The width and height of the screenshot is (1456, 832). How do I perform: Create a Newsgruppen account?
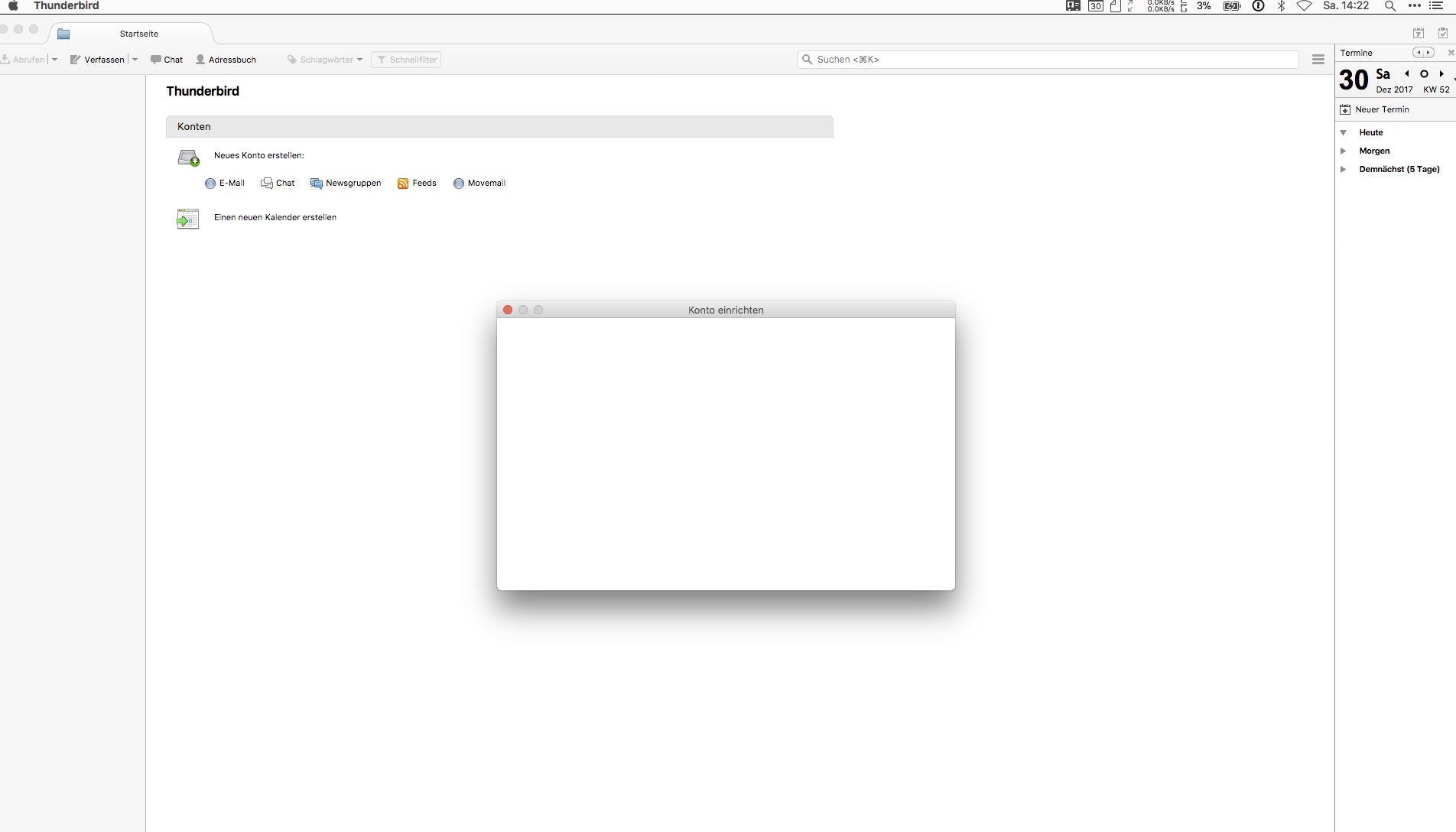(346, 184)
